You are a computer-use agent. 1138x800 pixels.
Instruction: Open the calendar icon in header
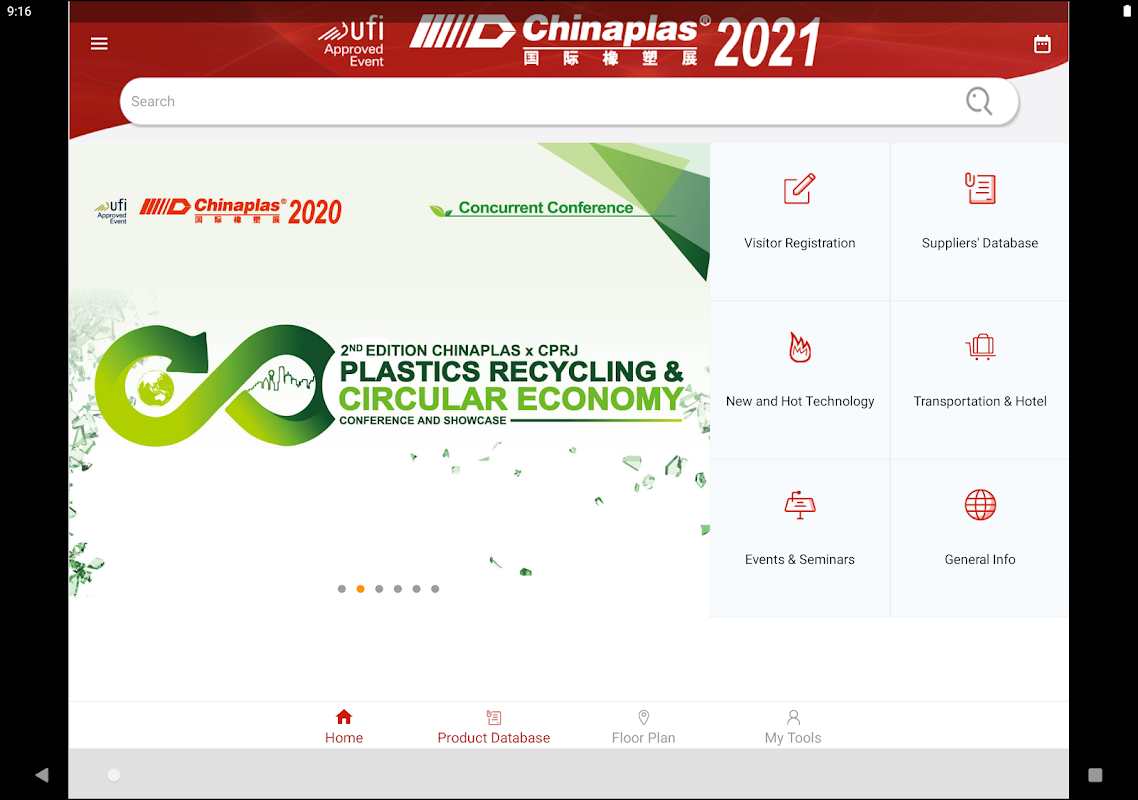(1041, 44)
